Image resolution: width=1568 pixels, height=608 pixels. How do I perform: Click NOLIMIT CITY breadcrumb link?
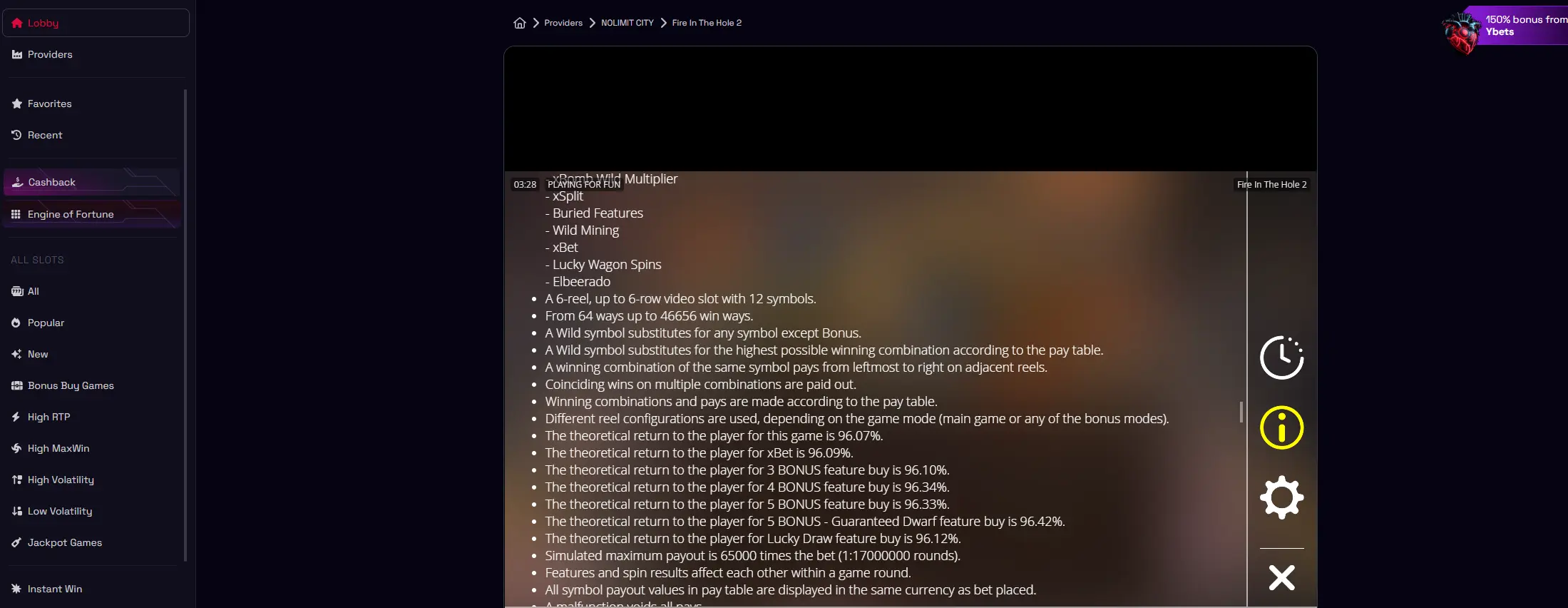point(627,23)
